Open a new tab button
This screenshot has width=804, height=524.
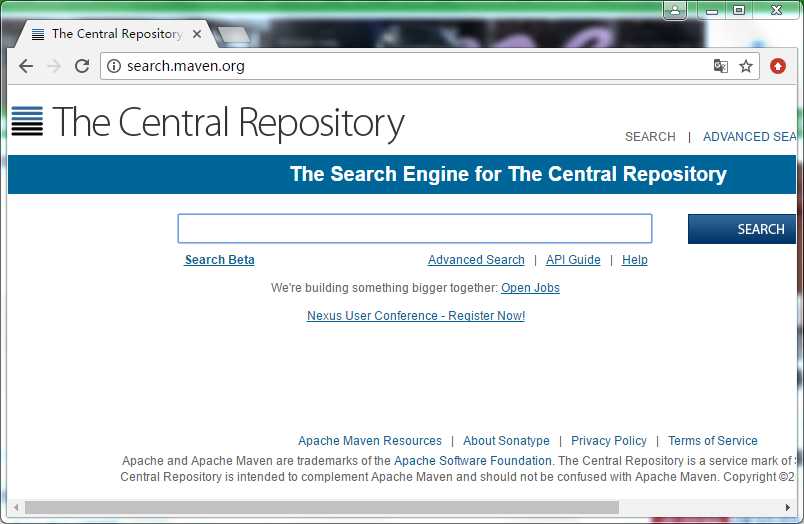pyautogui.click(x=234, y=35)
